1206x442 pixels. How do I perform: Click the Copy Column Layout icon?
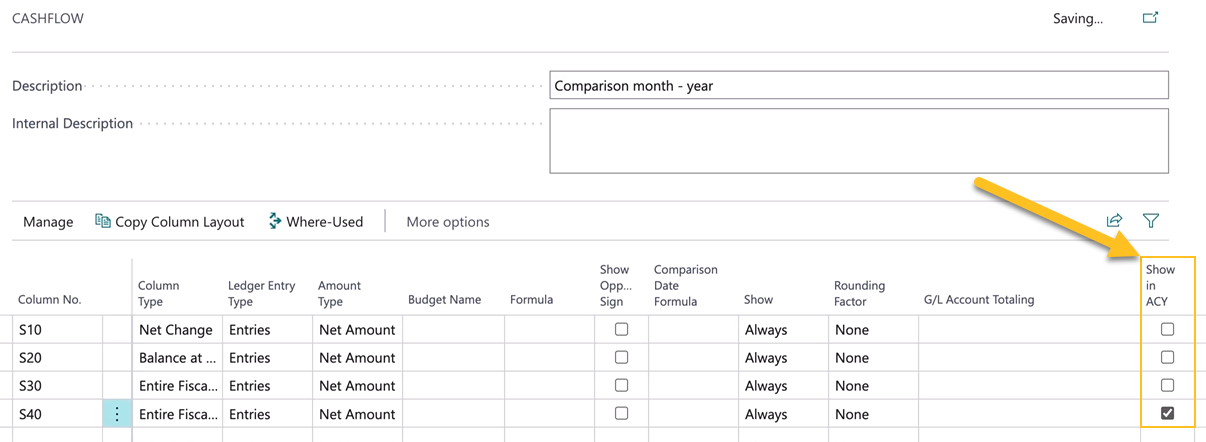(x=103, y=221)
